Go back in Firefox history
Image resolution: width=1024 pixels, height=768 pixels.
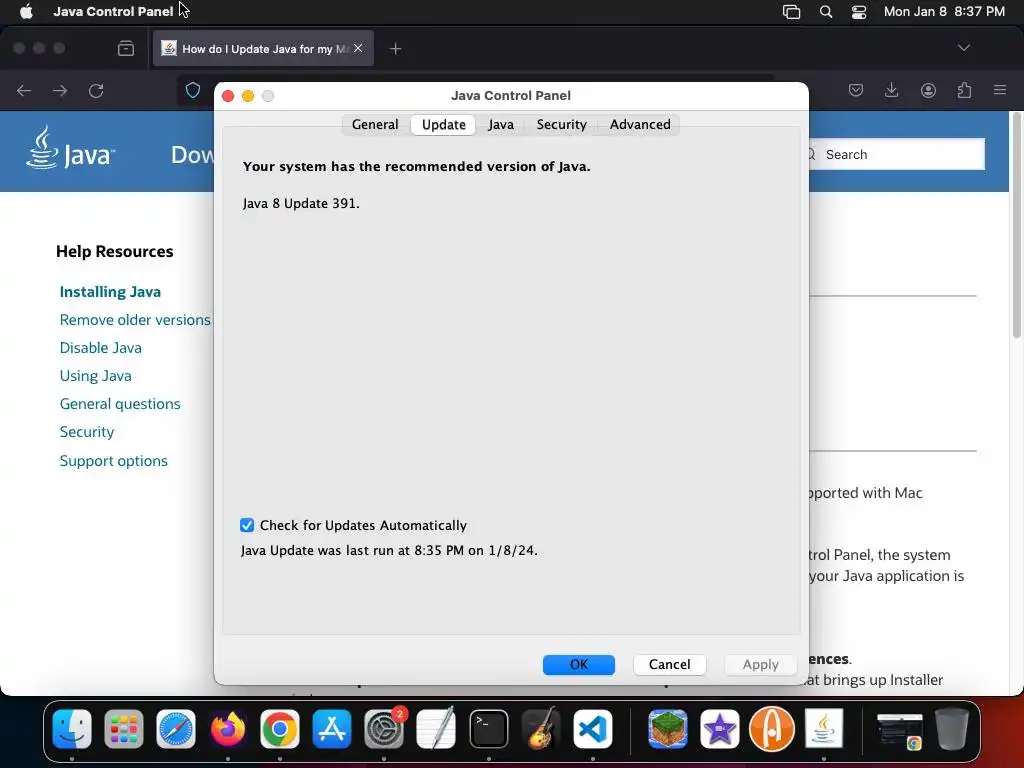pos(24,91)
